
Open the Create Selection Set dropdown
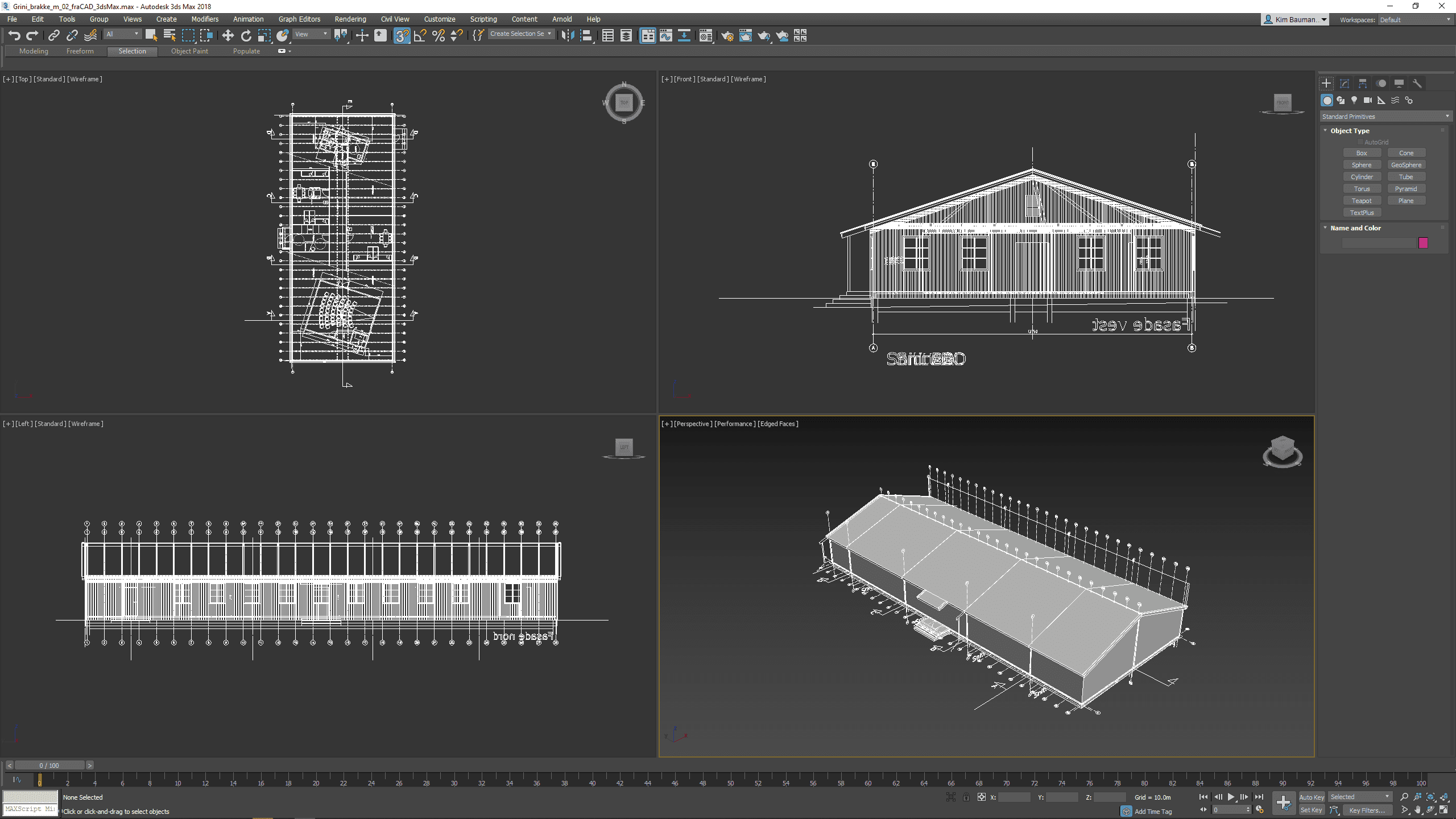(521, 34)
